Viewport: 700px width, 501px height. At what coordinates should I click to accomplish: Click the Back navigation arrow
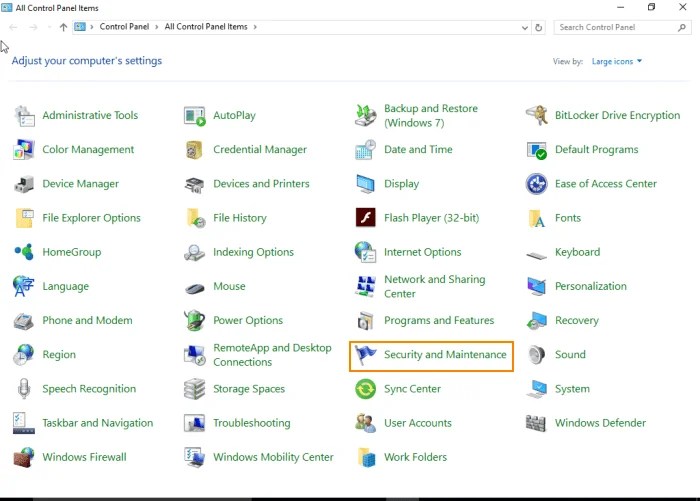click(x=13, y=27)
